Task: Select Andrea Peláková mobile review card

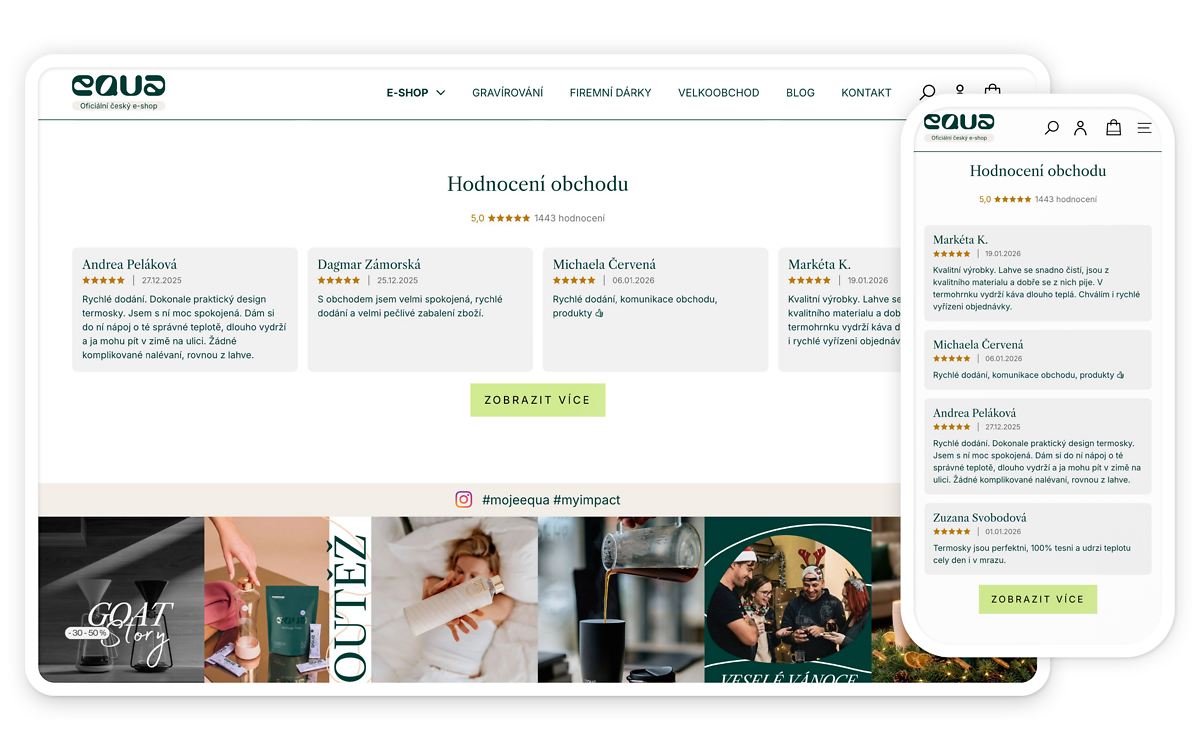Action: point(1038,446)
